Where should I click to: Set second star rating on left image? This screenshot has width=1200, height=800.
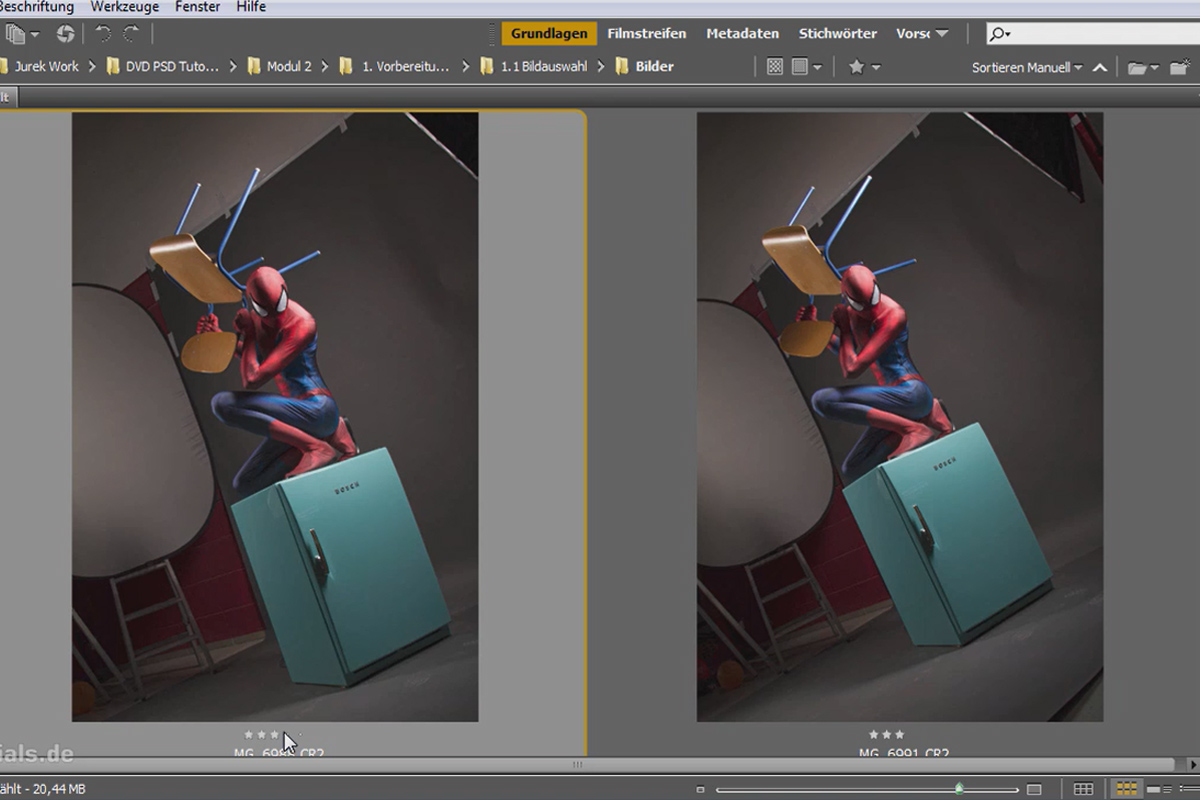[x=262, y=735]
